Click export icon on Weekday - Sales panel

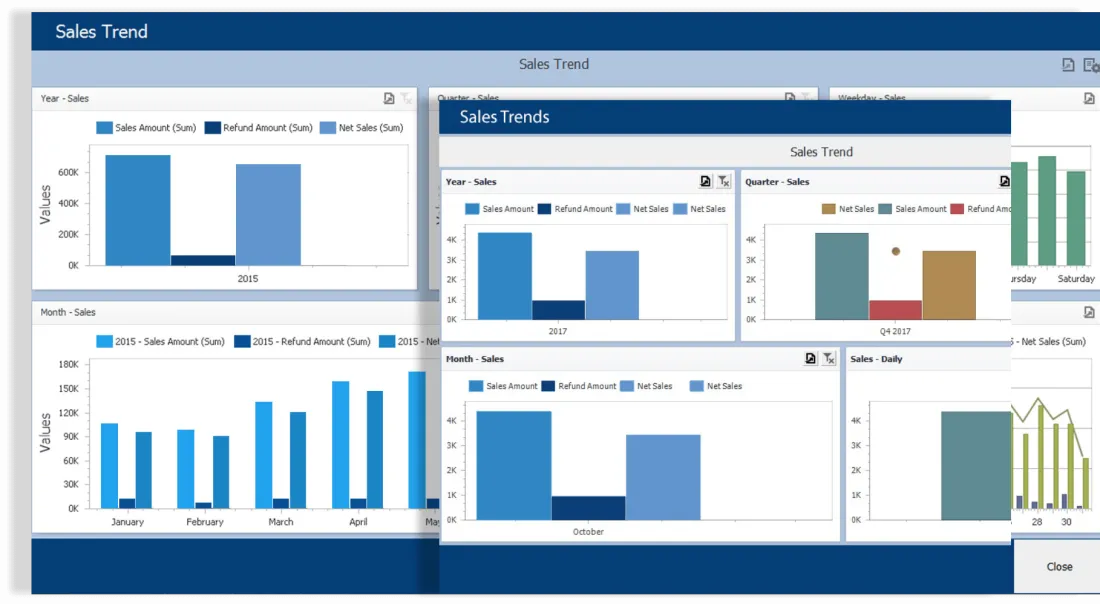[x=1089, y=98]
